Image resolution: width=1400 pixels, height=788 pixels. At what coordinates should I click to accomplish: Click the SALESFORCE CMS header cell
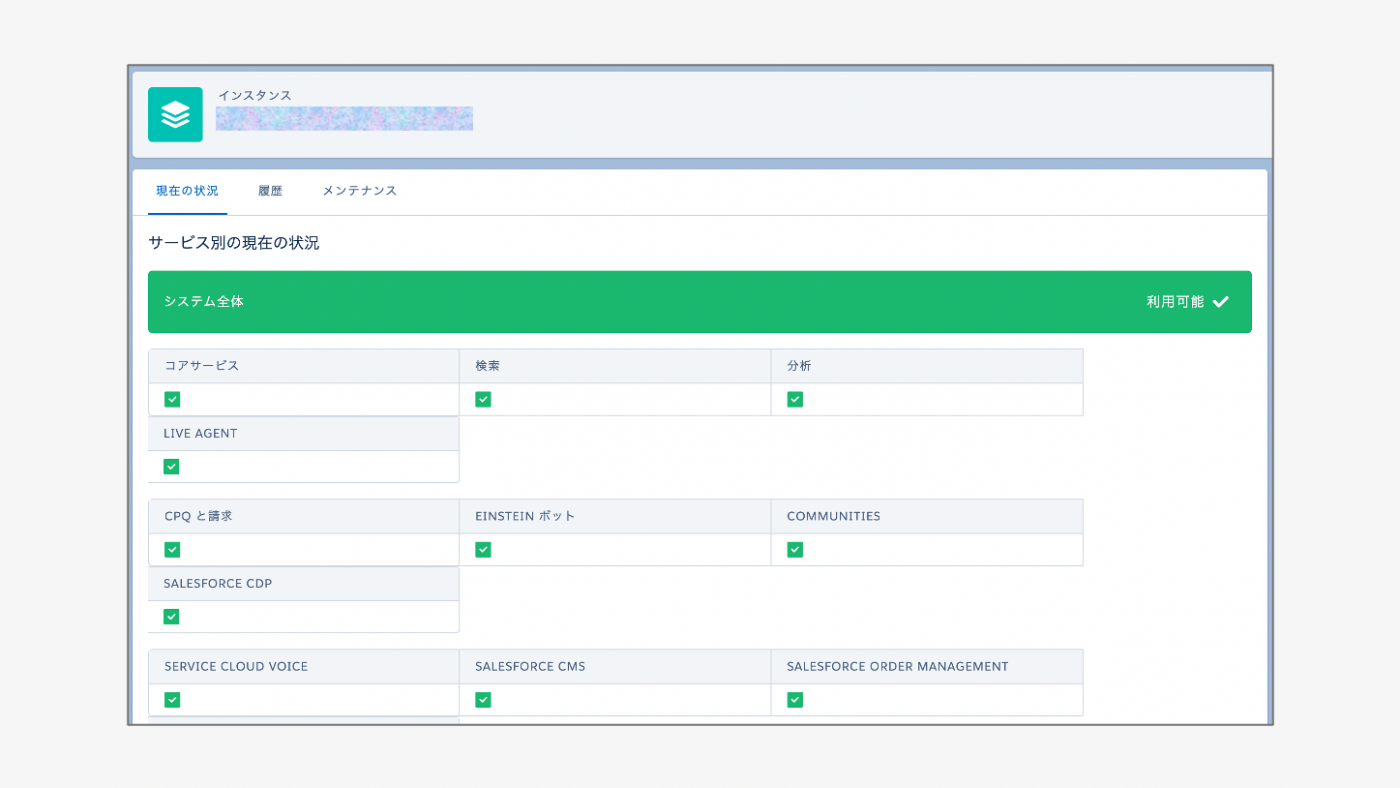615,666
